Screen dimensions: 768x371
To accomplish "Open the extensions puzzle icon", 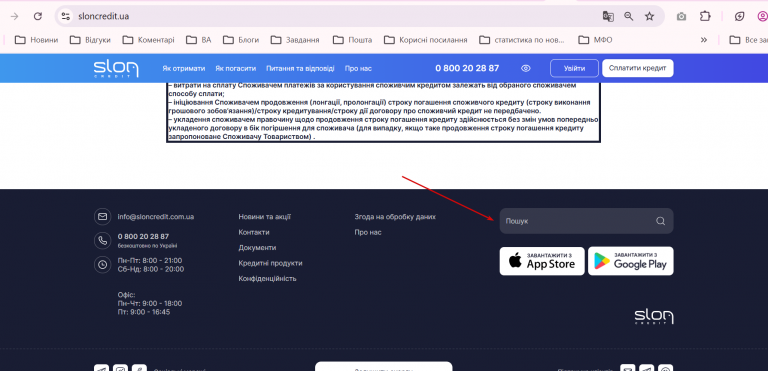I will [705, 16].
